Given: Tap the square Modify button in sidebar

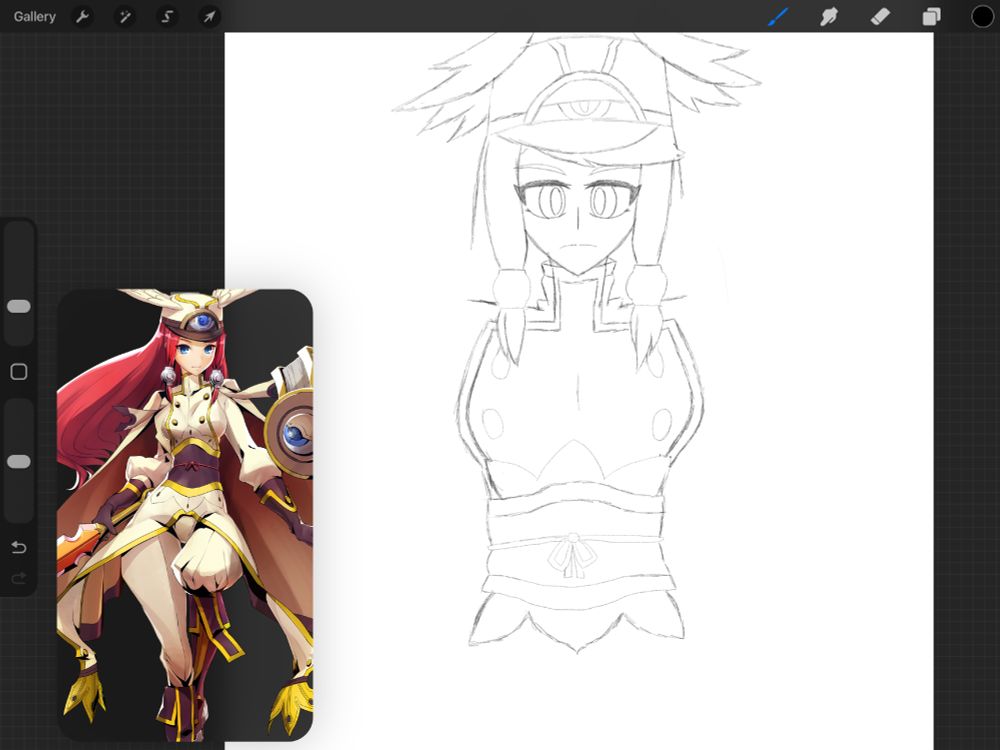Looking at the screenshot, I should coord(18,372).
